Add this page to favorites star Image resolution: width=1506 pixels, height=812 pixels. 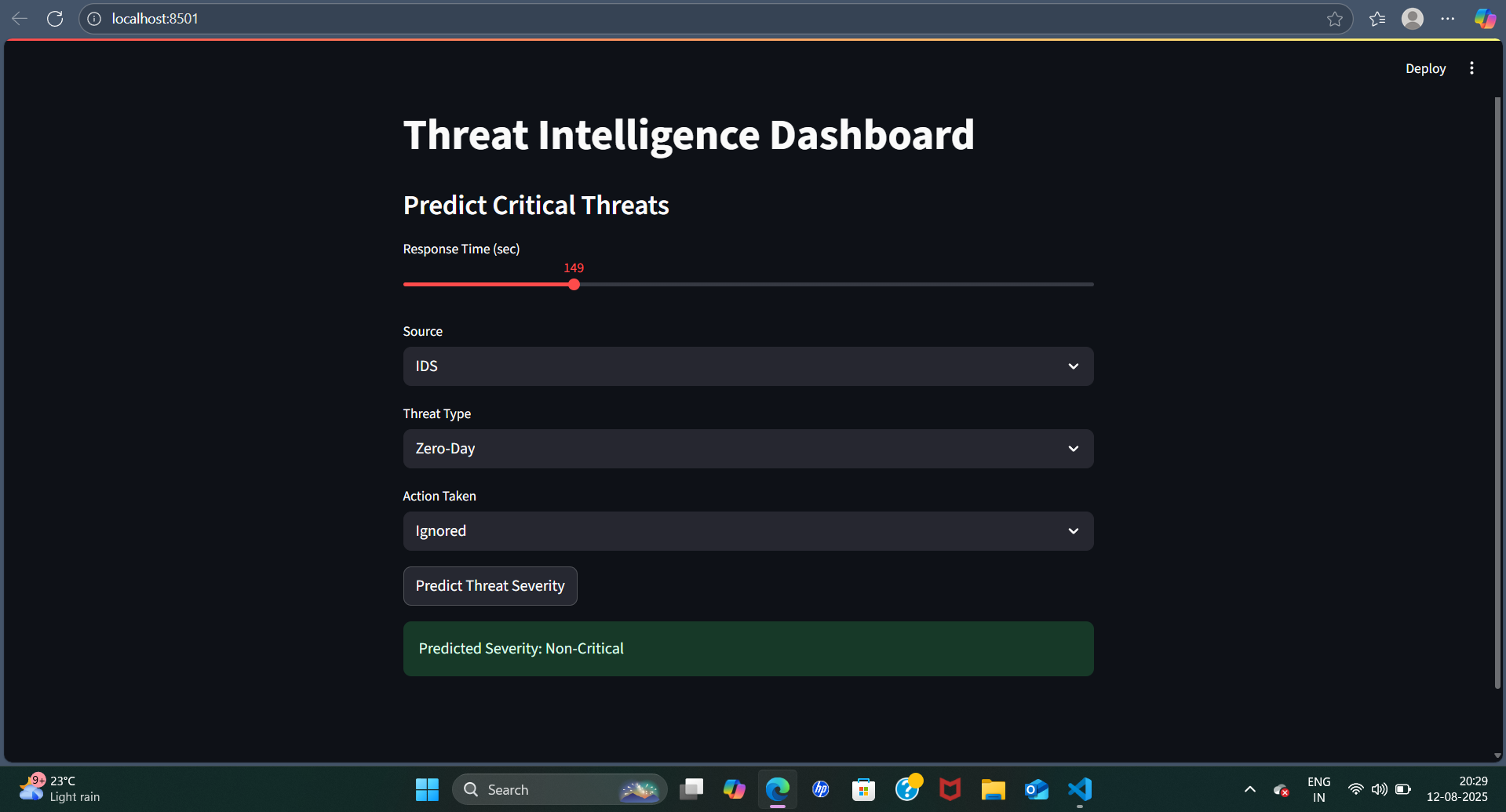click(x=1335, y=19)
